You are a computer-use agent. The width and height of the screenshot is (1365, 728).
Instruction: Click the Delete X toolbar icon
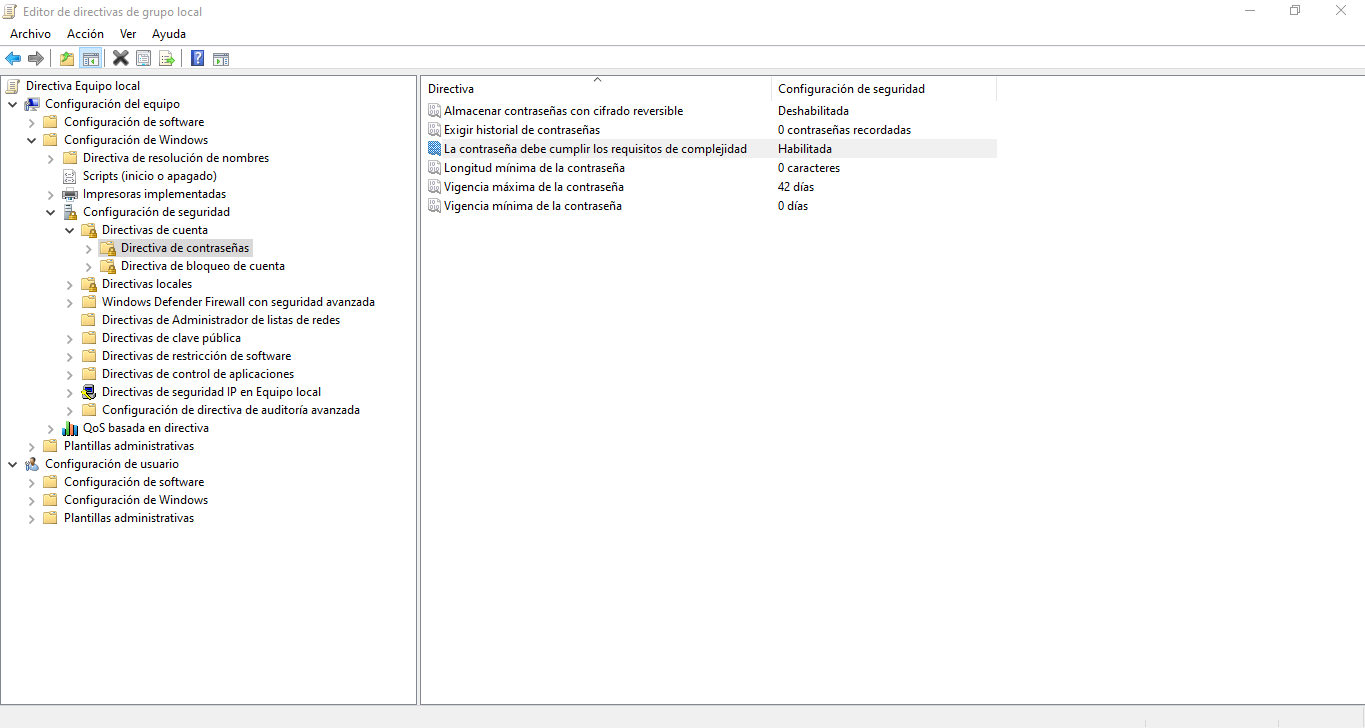click(x=121, y=59)
